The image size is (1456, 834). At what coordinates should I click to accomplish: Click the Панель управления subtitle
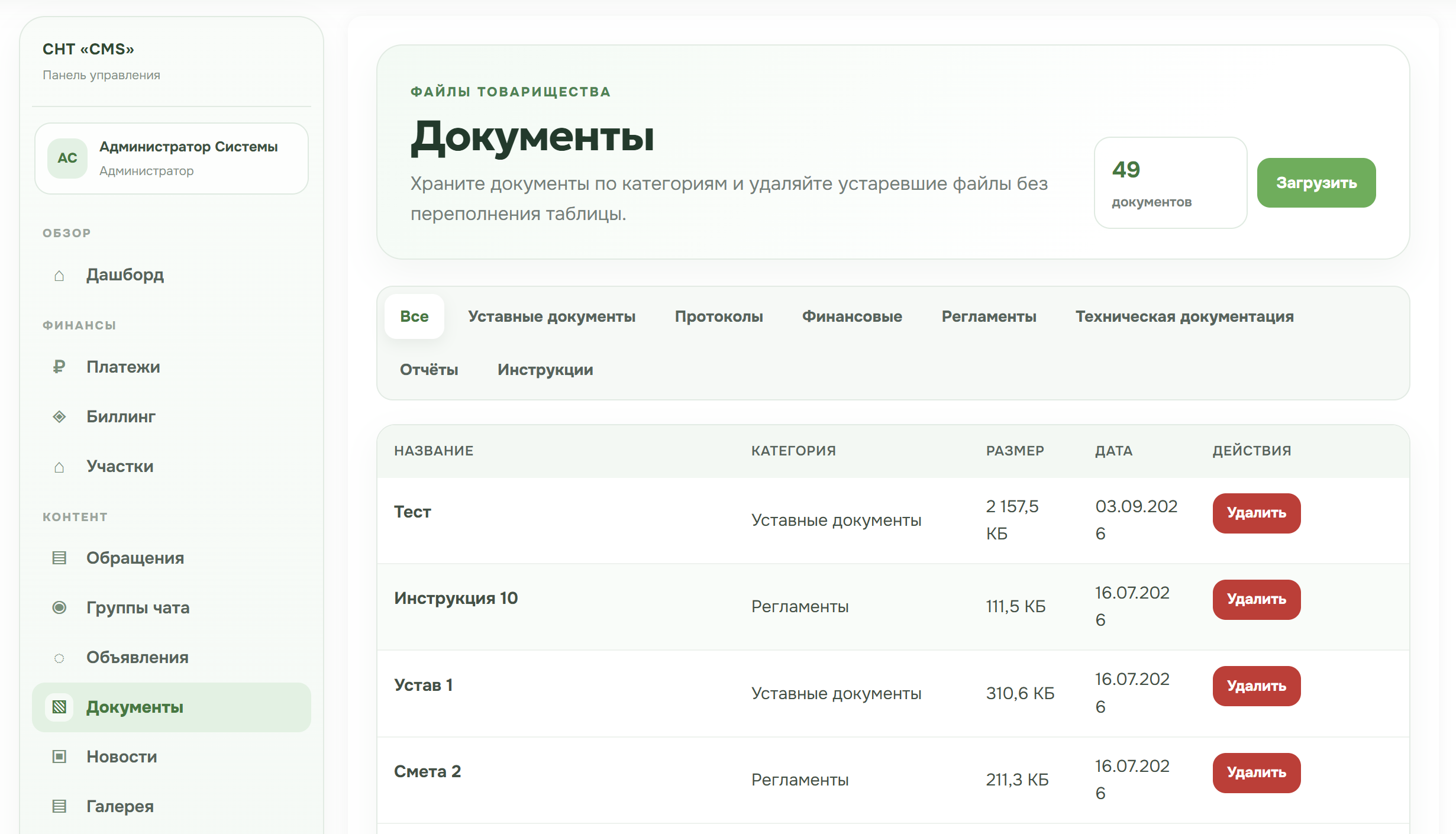[x=101, y=75]
